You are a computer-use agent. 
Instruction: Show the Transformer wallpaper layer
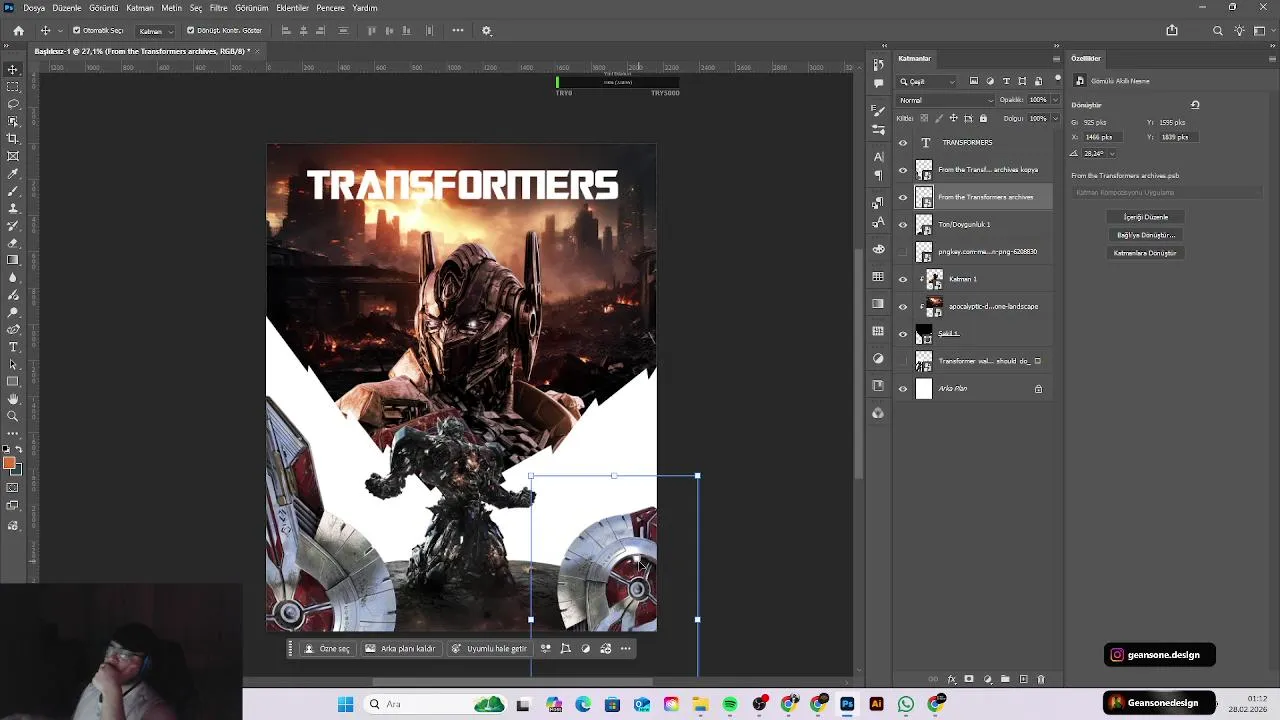click(903, 361)
